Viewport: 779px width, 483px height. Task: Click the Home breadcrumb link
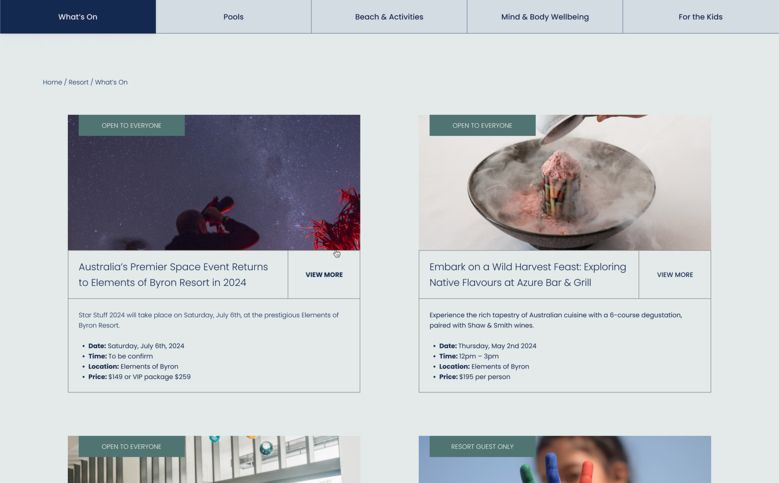[x=52, y=82]
